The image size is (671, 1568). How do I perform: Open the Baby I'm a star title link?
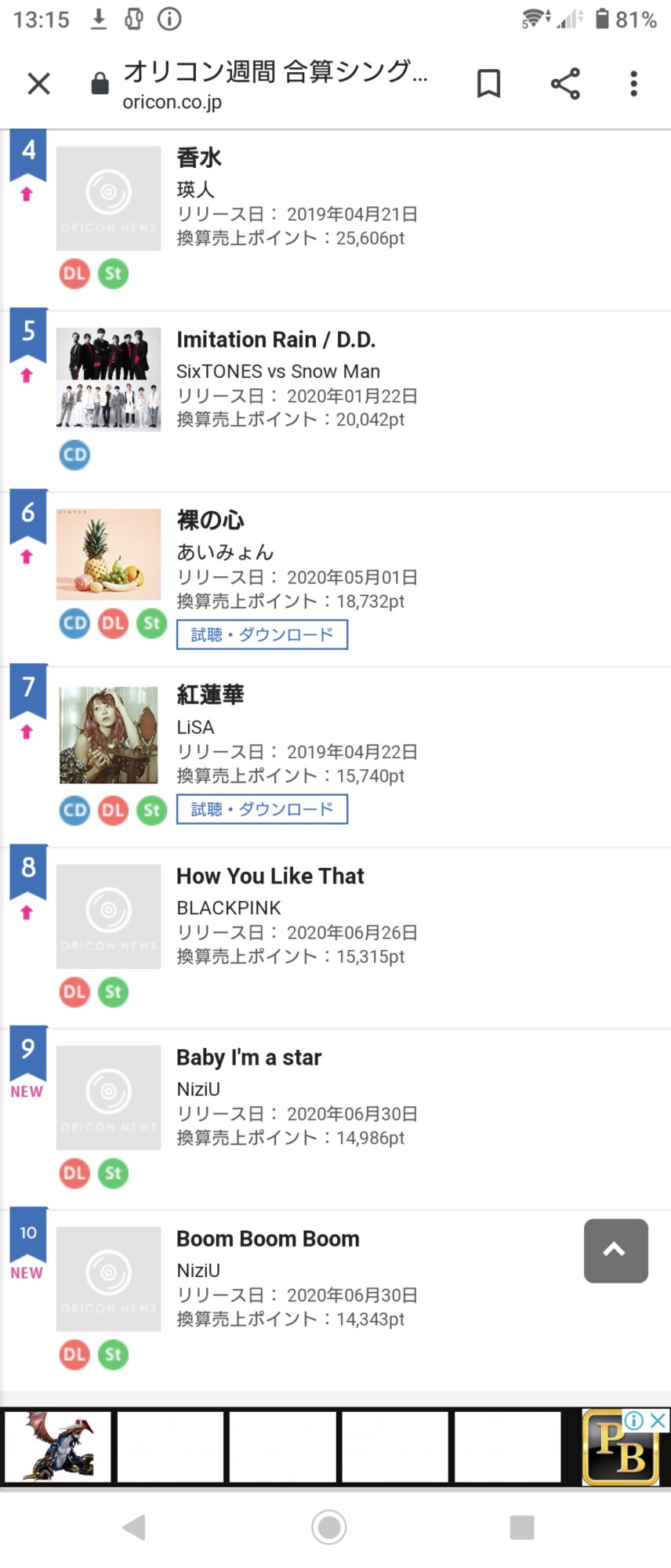pos(248,1058)
